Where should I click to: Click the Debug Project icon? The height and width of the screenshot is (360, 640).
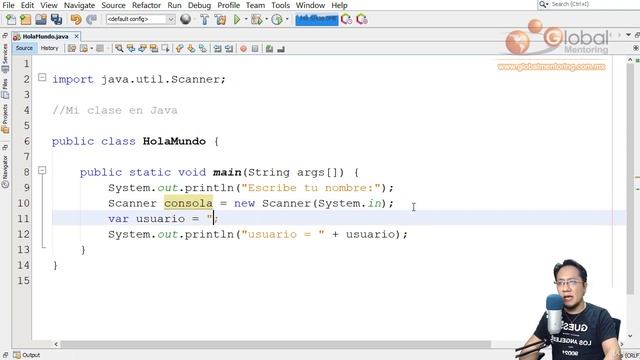point(256,19)
